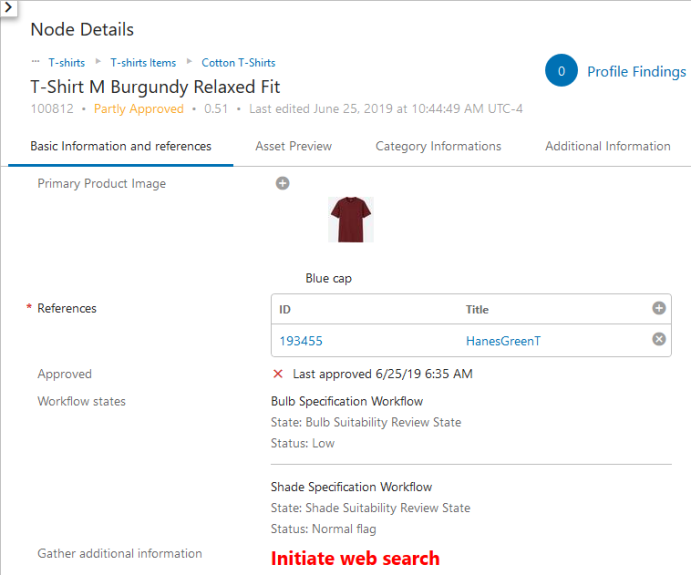Navigate to T-shirts breadcrumb
Screen dimensions: 691x575
67,63
